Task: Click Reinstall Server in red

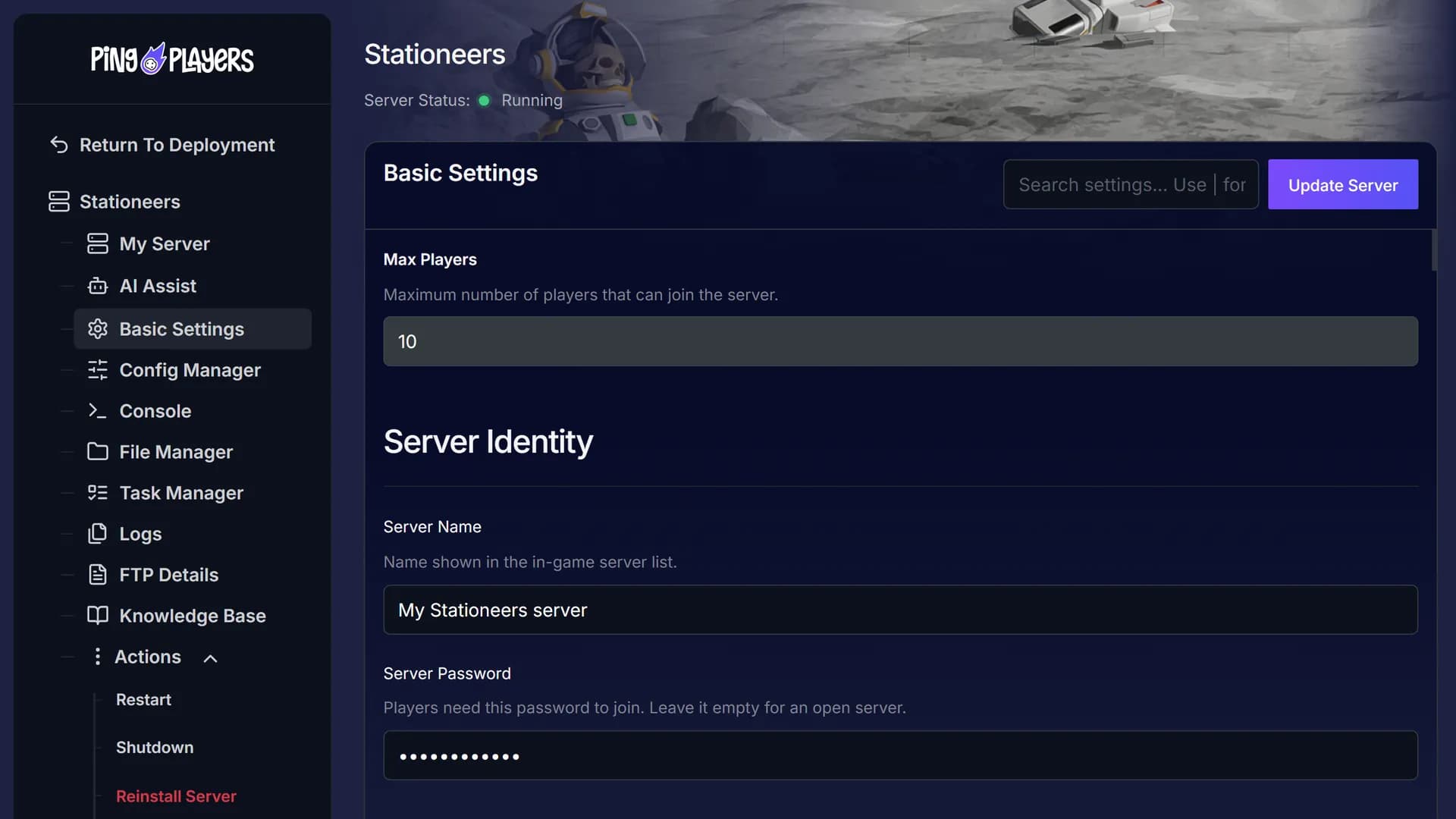Action: tap(176, 796)
